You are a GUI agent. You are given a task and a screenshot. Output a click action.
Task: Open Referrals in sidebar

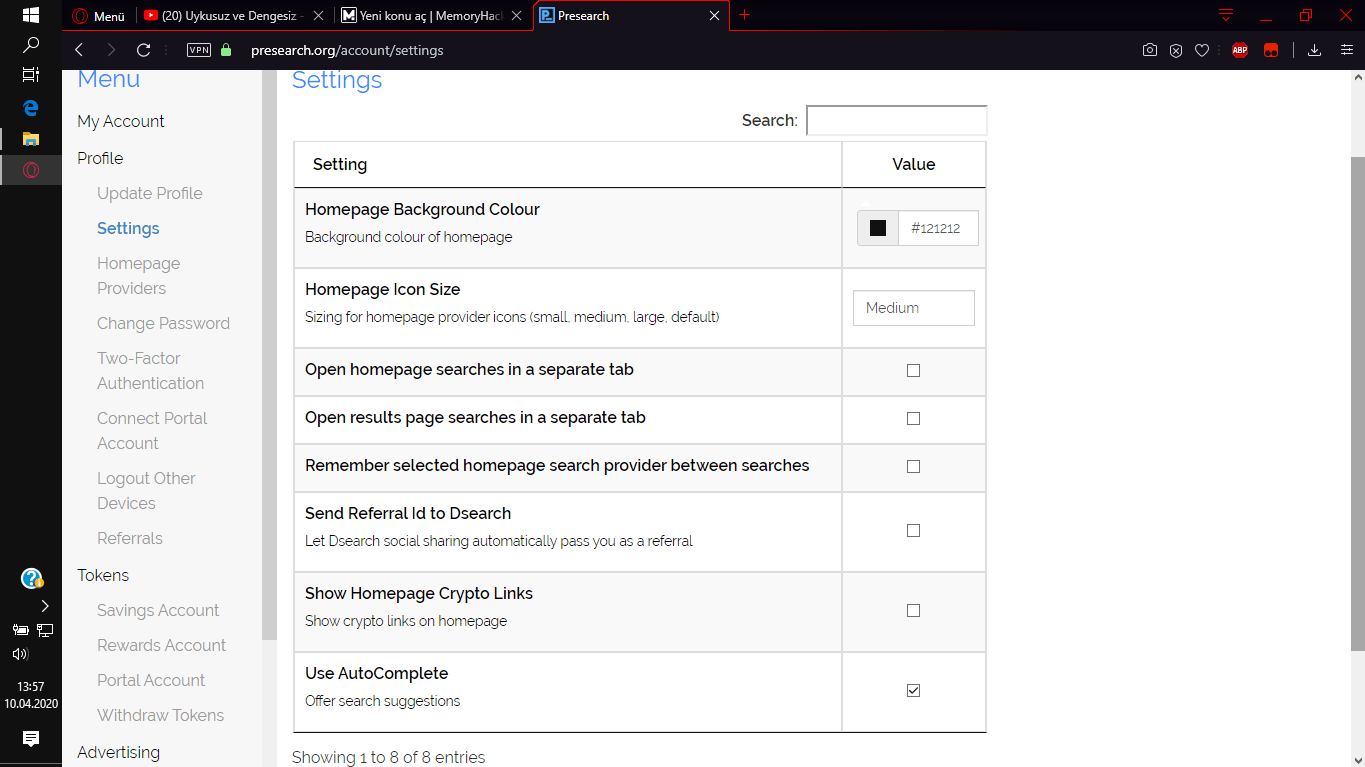tap(130, 538)
